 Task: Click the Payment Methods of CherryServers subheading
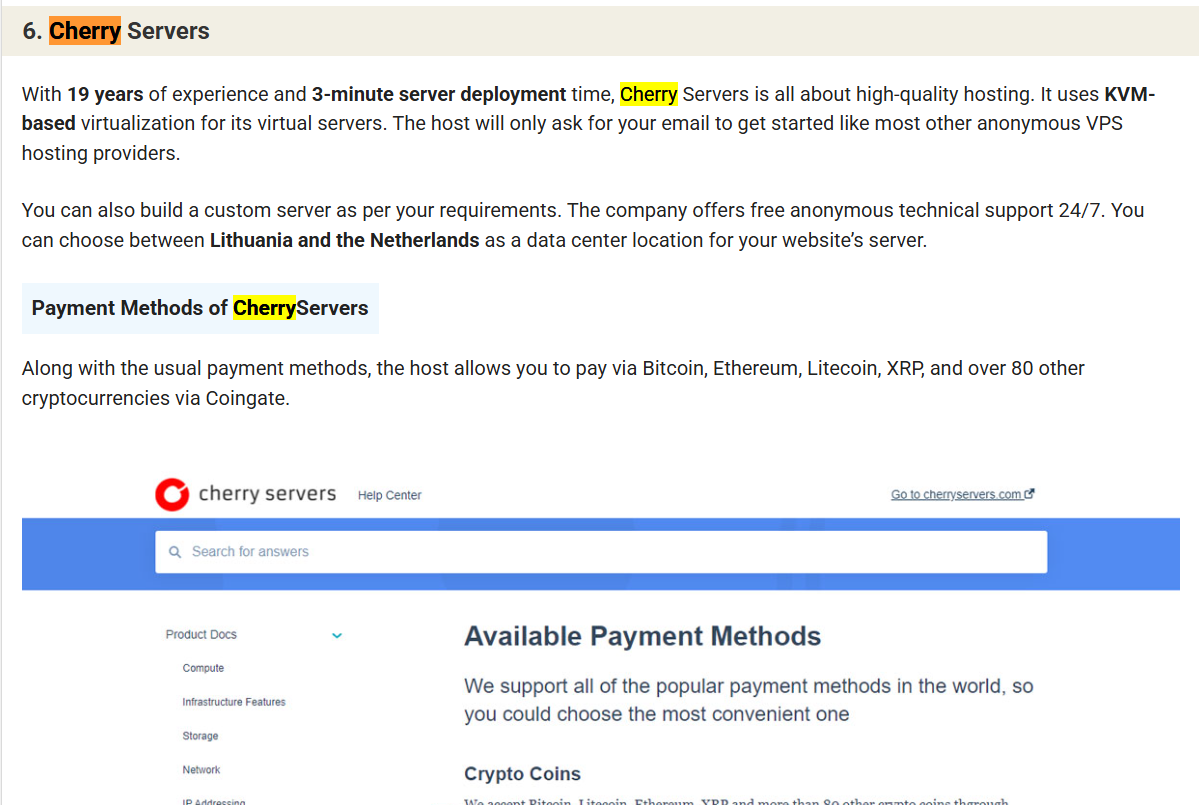click(200, 308)
